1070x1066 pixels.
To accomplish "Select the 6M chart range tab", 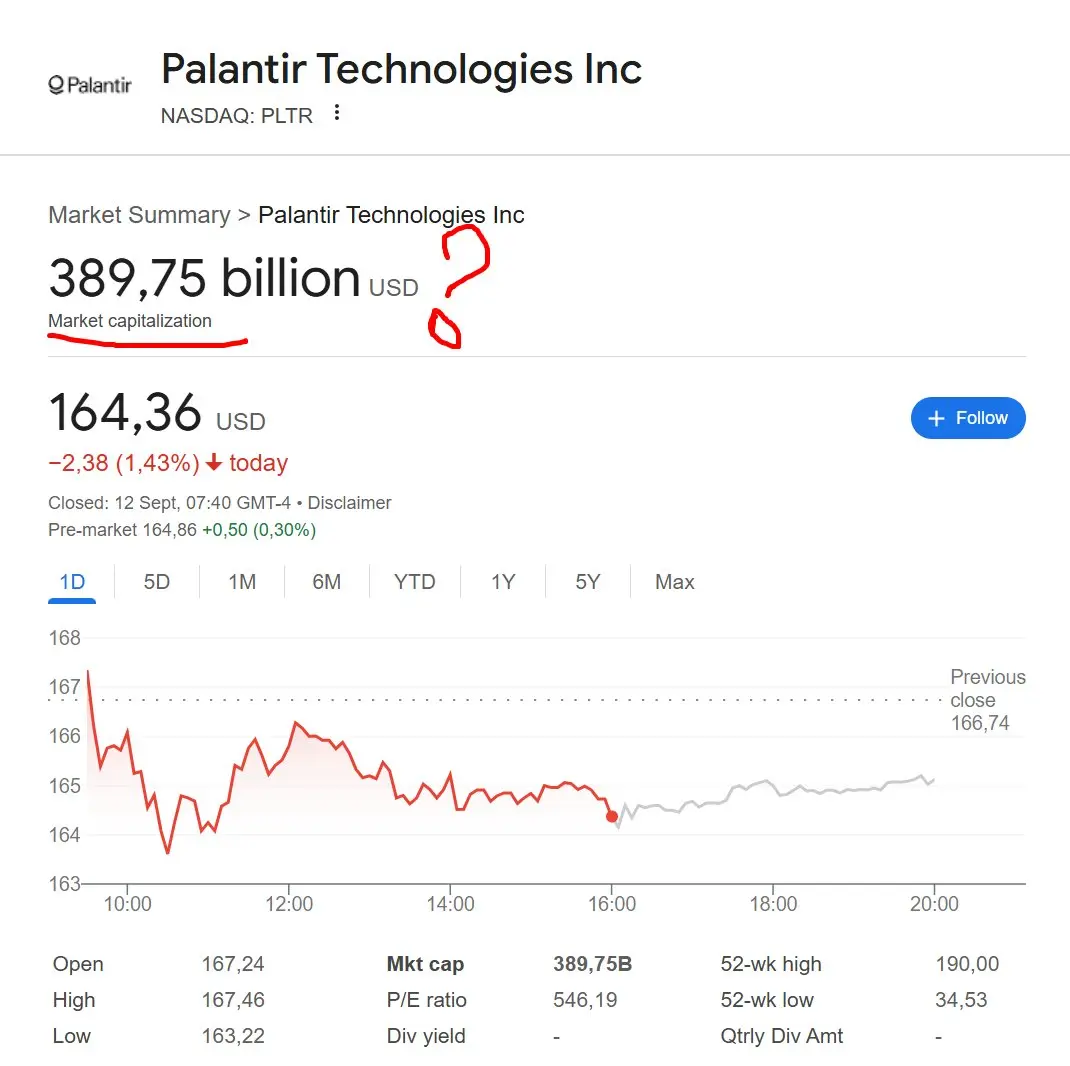I will tap(326, 582).
